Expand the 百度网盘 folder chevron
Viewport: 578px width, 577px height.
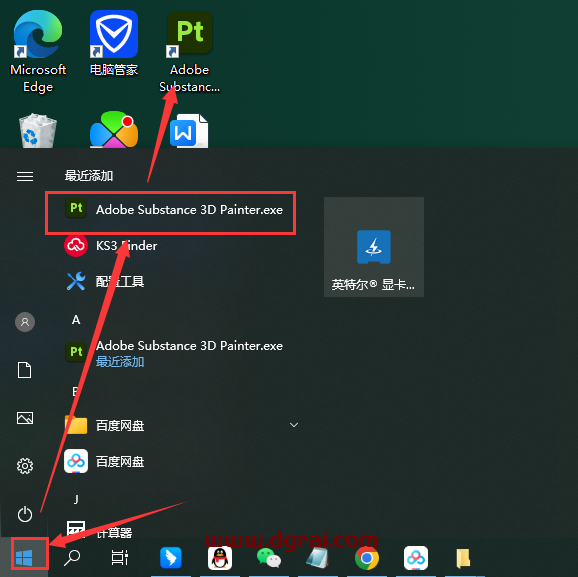point(294,425)
